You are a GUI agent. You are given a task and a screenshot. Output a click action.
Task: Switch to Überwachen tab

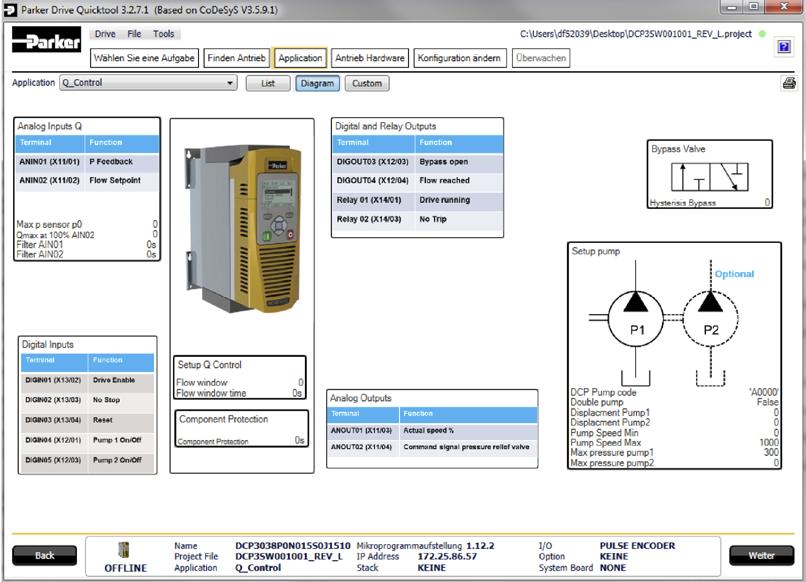point(541,58)
